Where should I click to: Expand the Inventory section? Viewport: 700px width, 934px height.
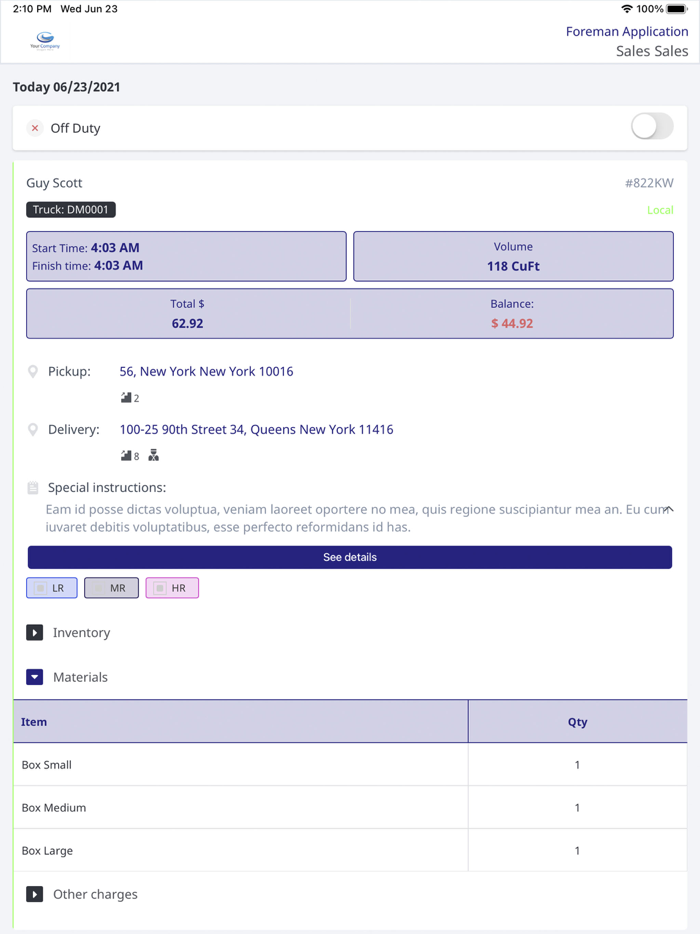[x=35, y=633]
